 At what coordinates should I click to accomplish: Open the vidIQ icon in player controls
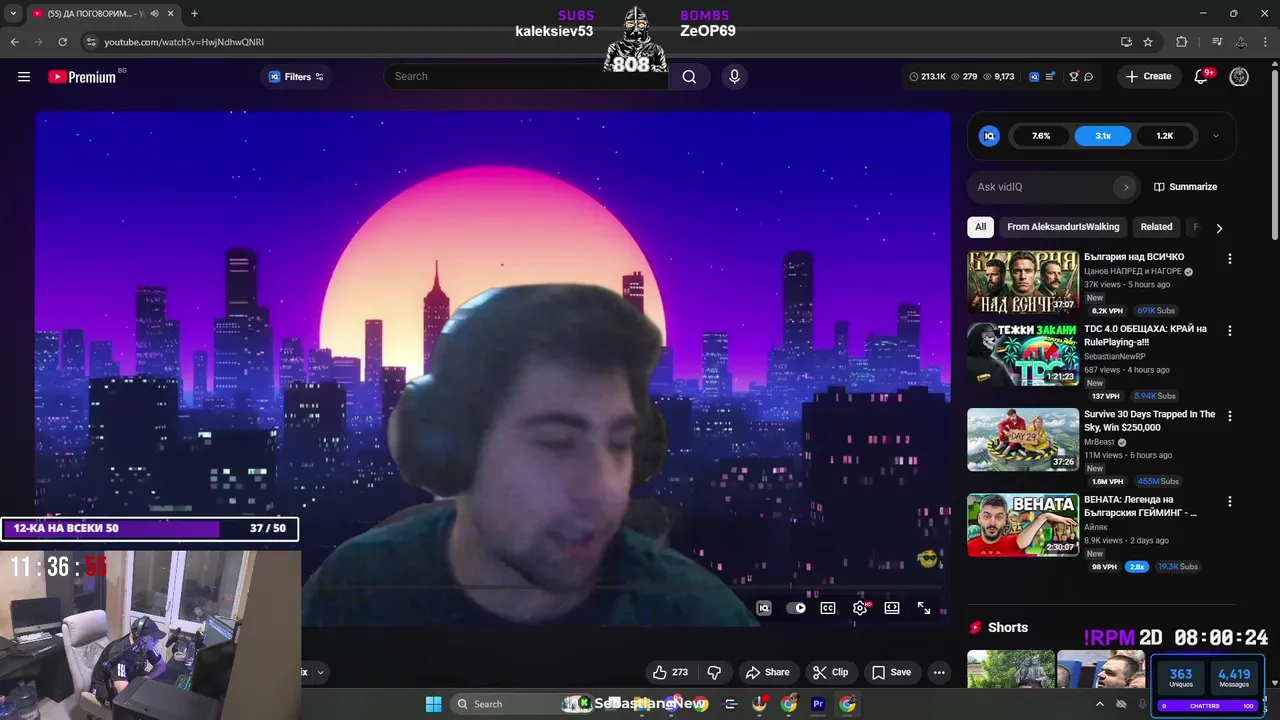[764, 608]
